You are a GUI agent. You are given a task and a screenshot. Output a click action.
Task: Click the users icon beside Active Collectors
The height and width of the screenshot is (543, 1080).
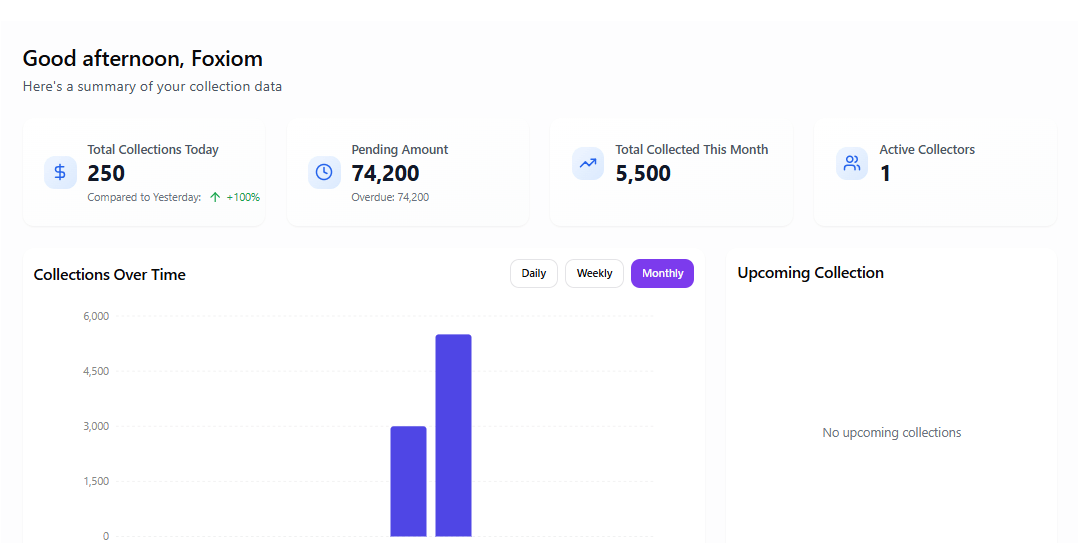(852, 163)
